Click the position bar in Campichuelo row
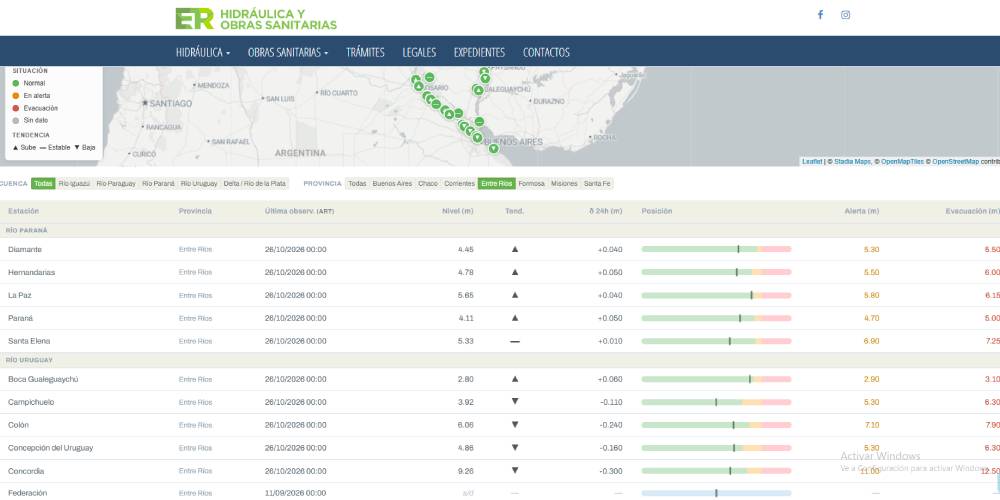The image size is (1000, 500). click(716, 402)
